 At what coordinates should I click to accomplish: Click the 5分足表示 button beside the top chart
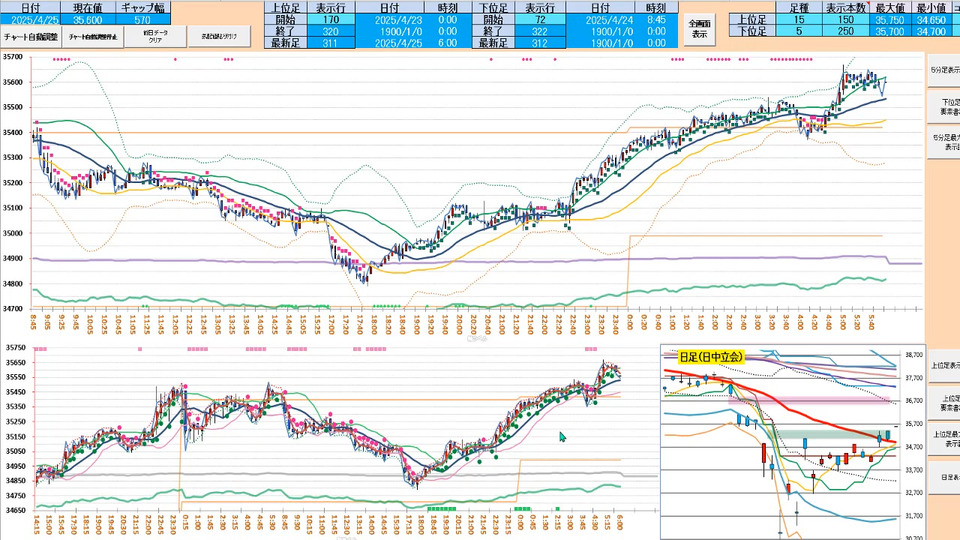[944, 70]
